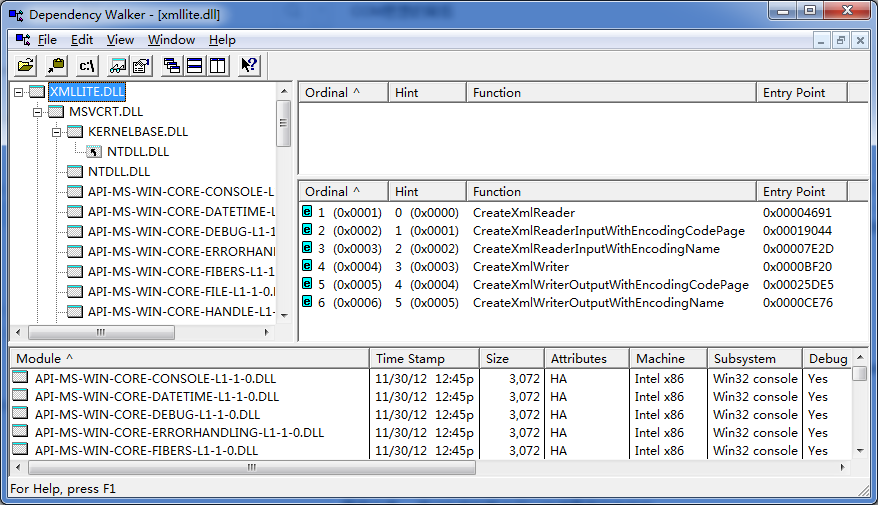
Task: Open the Edit menu
Action: (x=82, y=40)
